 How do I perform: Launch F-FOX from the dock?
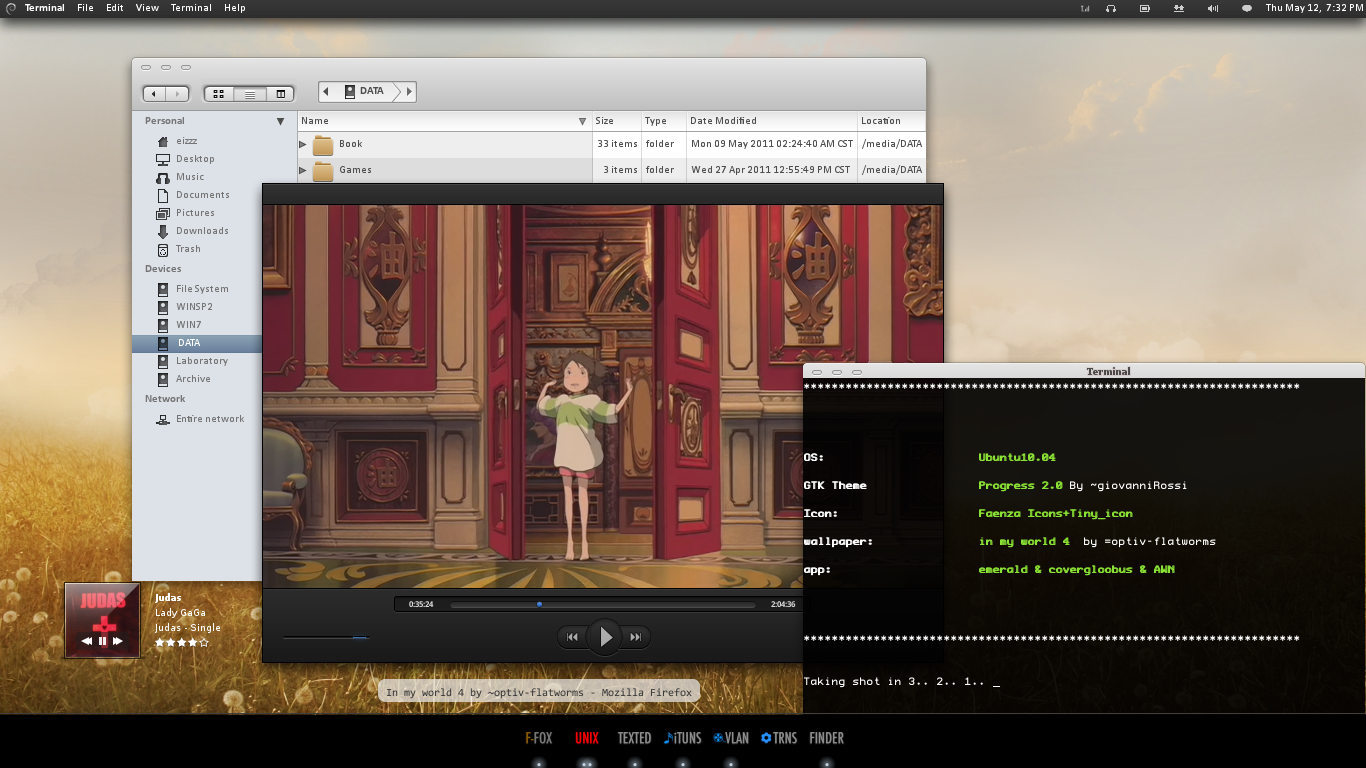pos(539,738)
